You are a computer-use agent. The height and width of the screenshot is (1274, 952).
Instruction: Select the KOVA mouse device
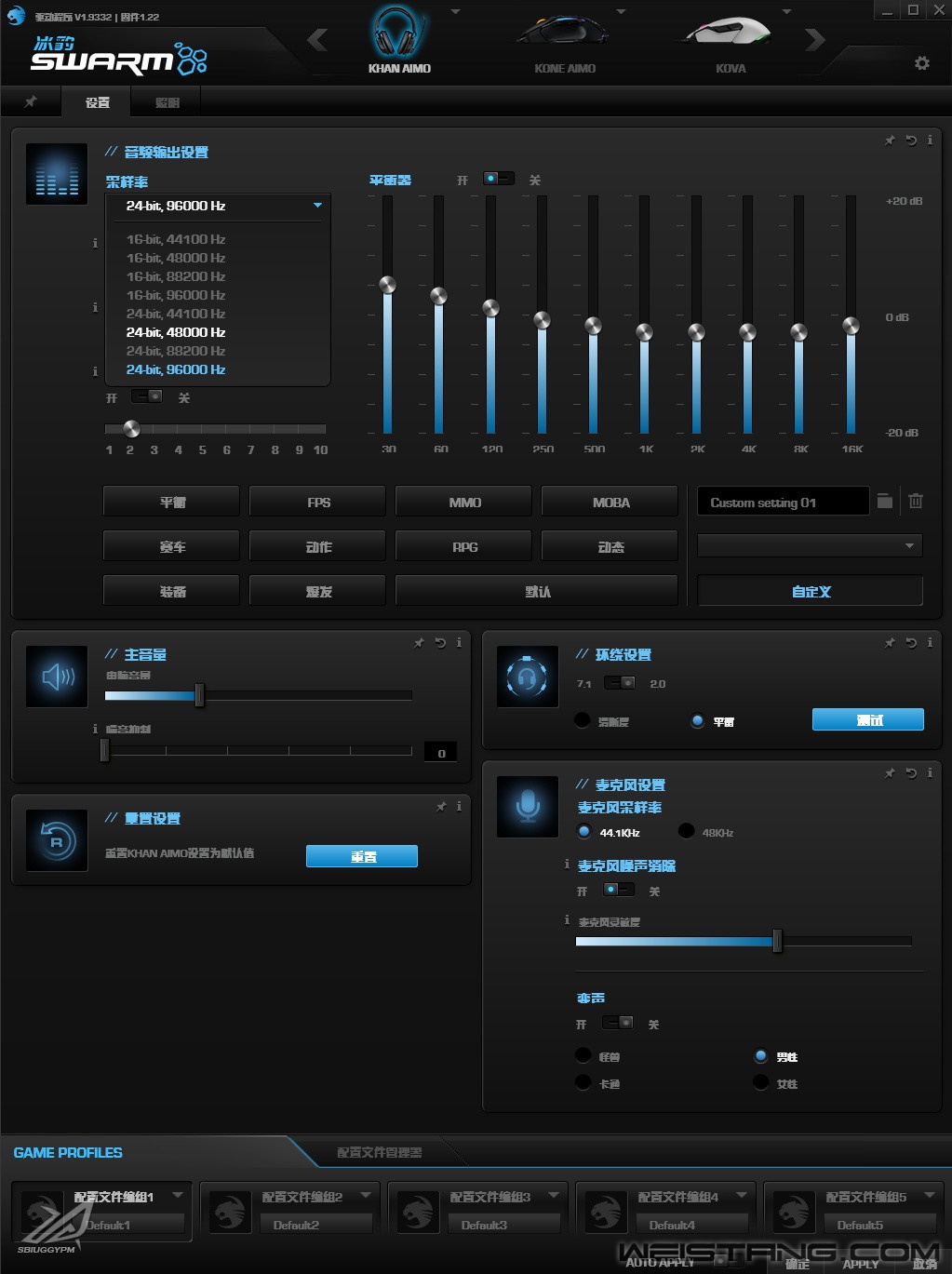pos(729,34)
